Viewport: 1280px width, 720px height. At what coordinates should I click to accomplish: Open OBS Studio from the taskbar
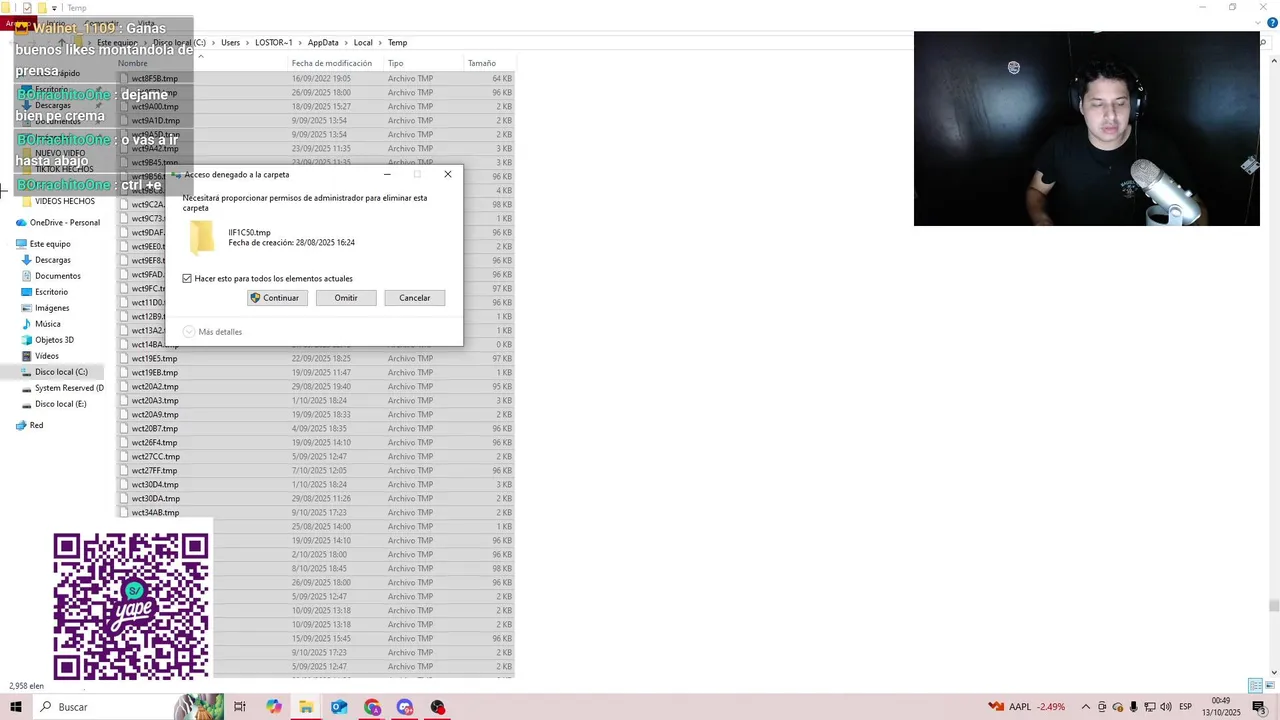pyautogui.click(x=438, y=707)
